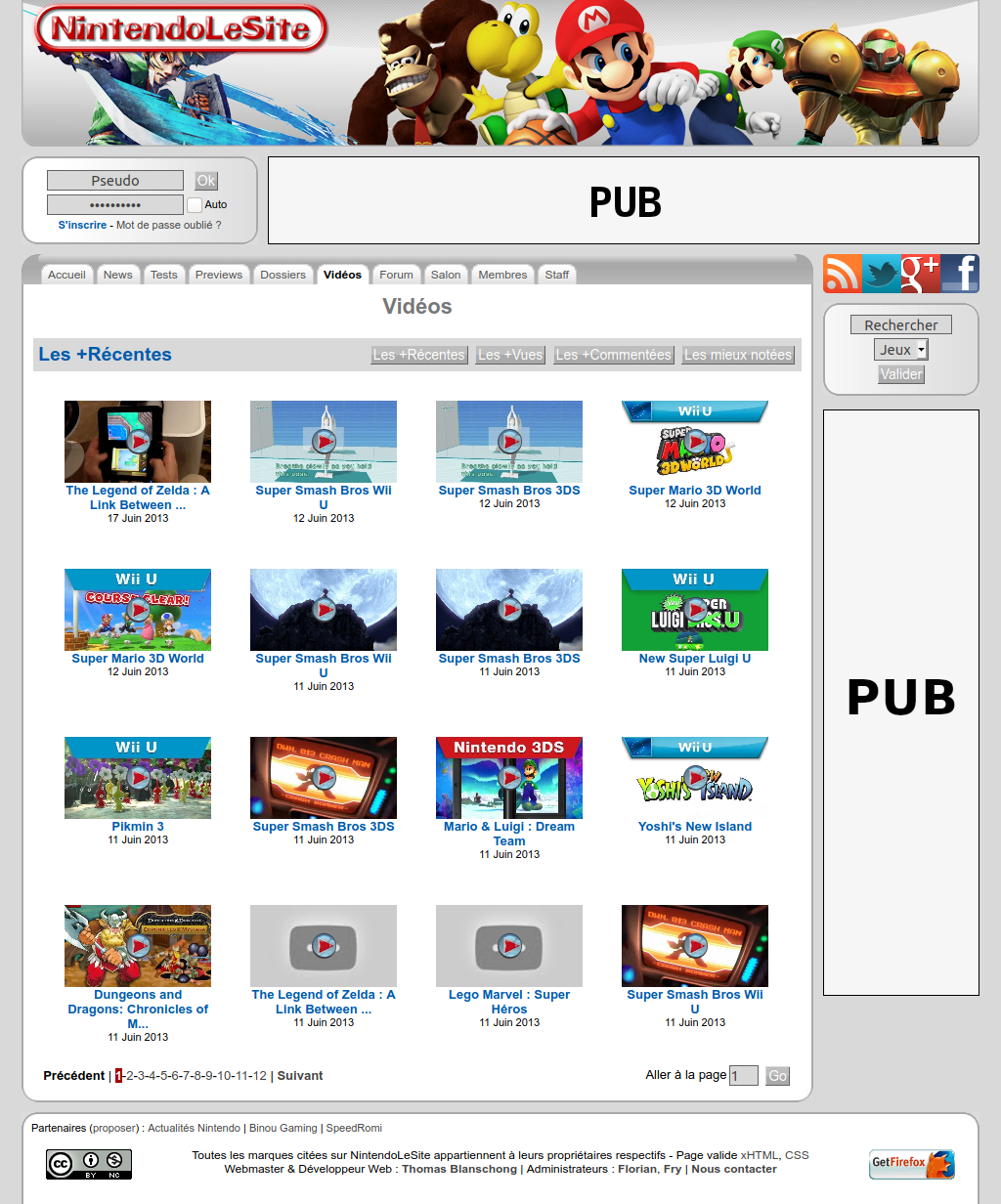The width and height of the screenshot is (1001, 1204).
Task: Click the Ok login button
Action: point(206,181)
